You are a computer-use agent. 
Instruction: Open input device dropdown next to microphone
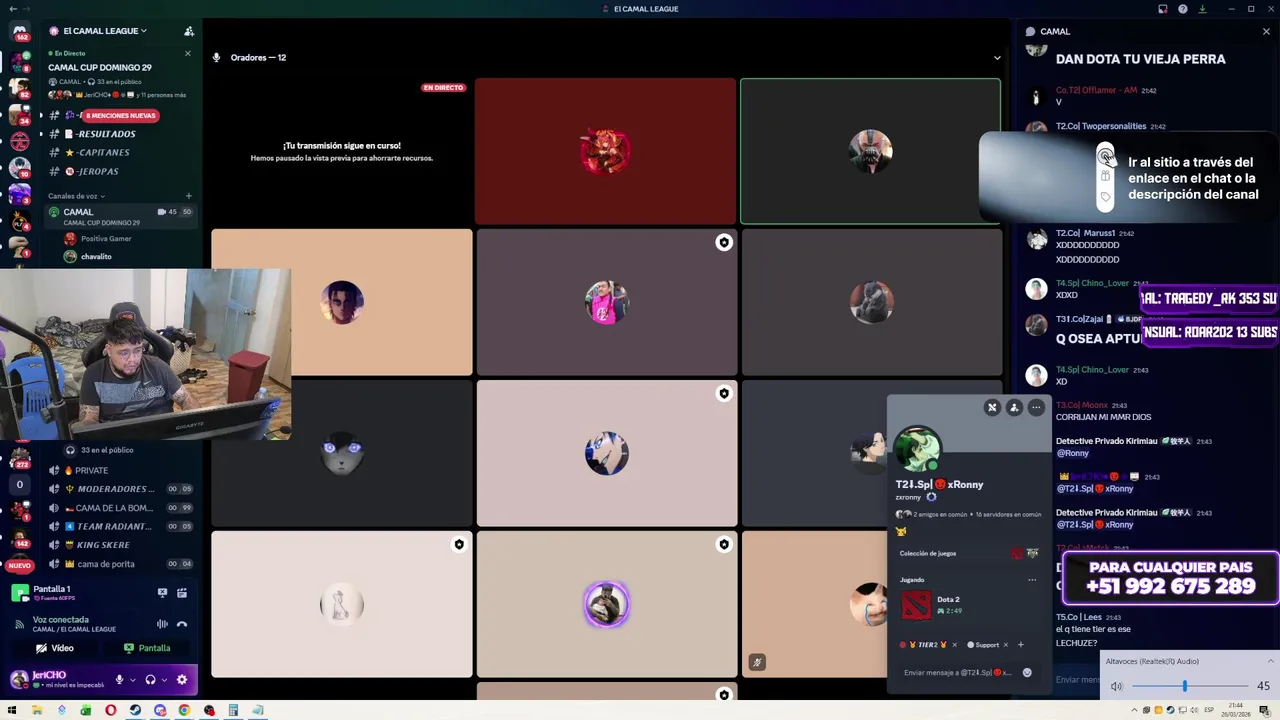[x=131, y=680]
